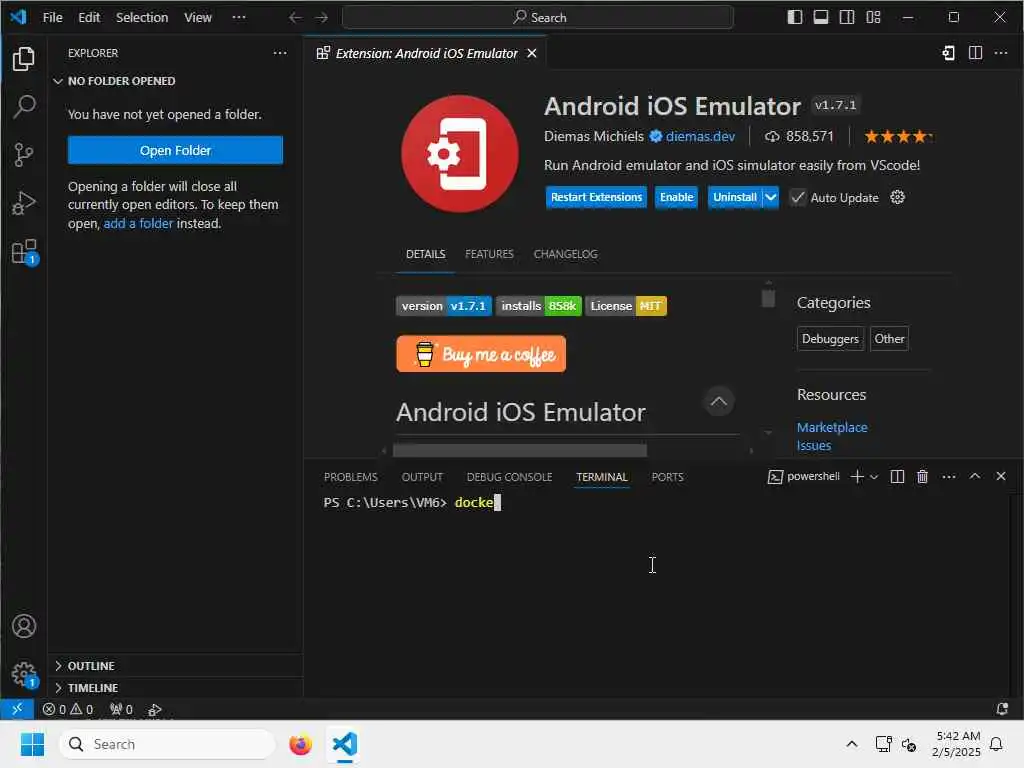This screenshot has width=1024, height=768.
Task: Open Explorer Views and More Actions
Action: pyautogui.click(x=280, y=53)
